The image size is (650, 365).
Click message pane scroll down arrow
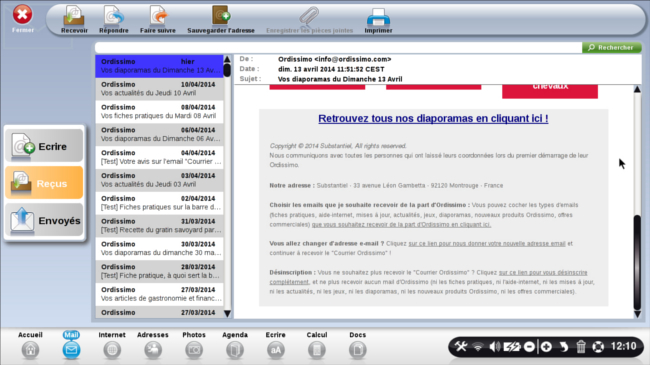tap(637, 314)
